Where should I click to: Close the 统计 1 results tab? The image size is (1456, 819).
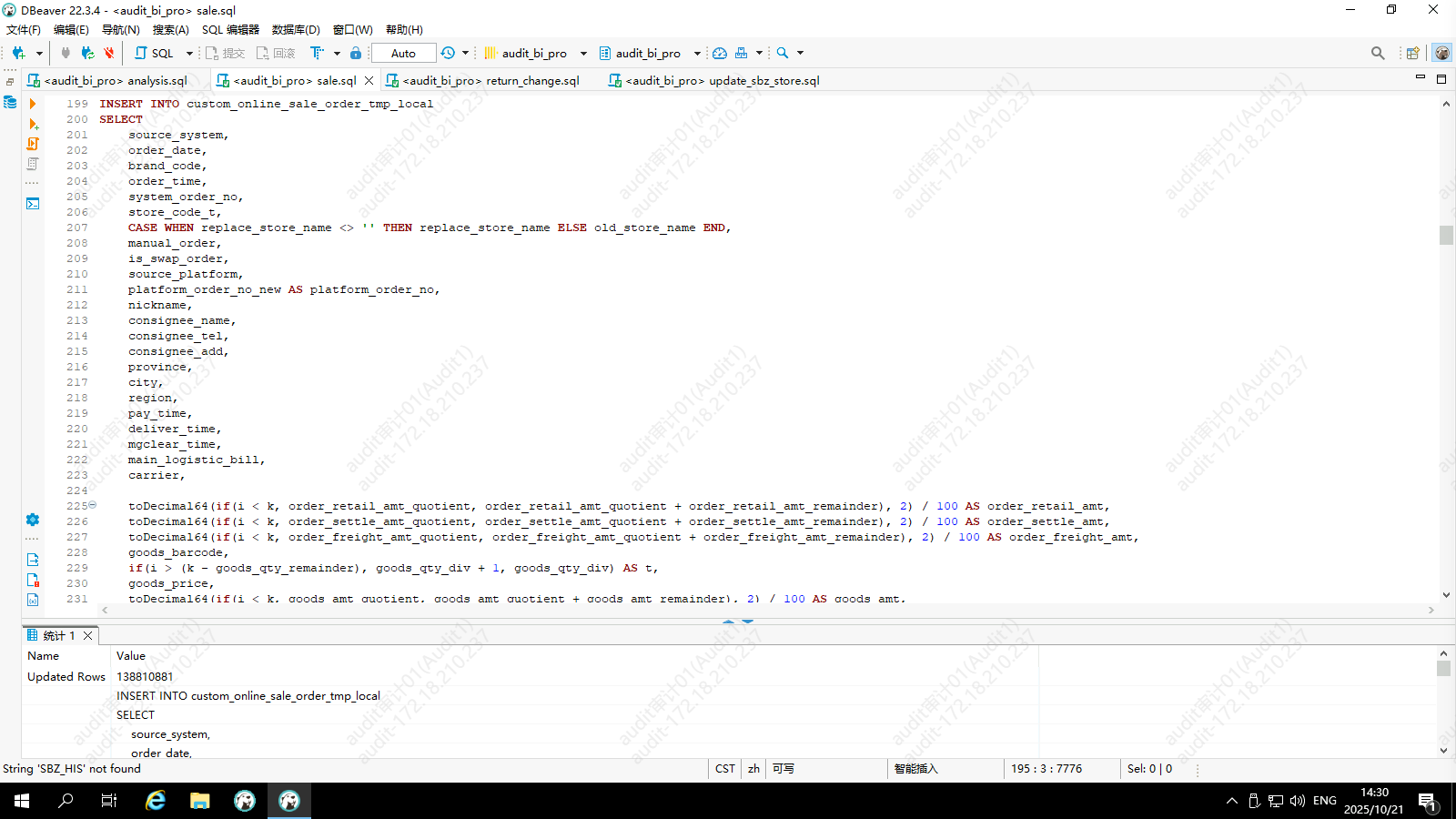coord(88,636)
